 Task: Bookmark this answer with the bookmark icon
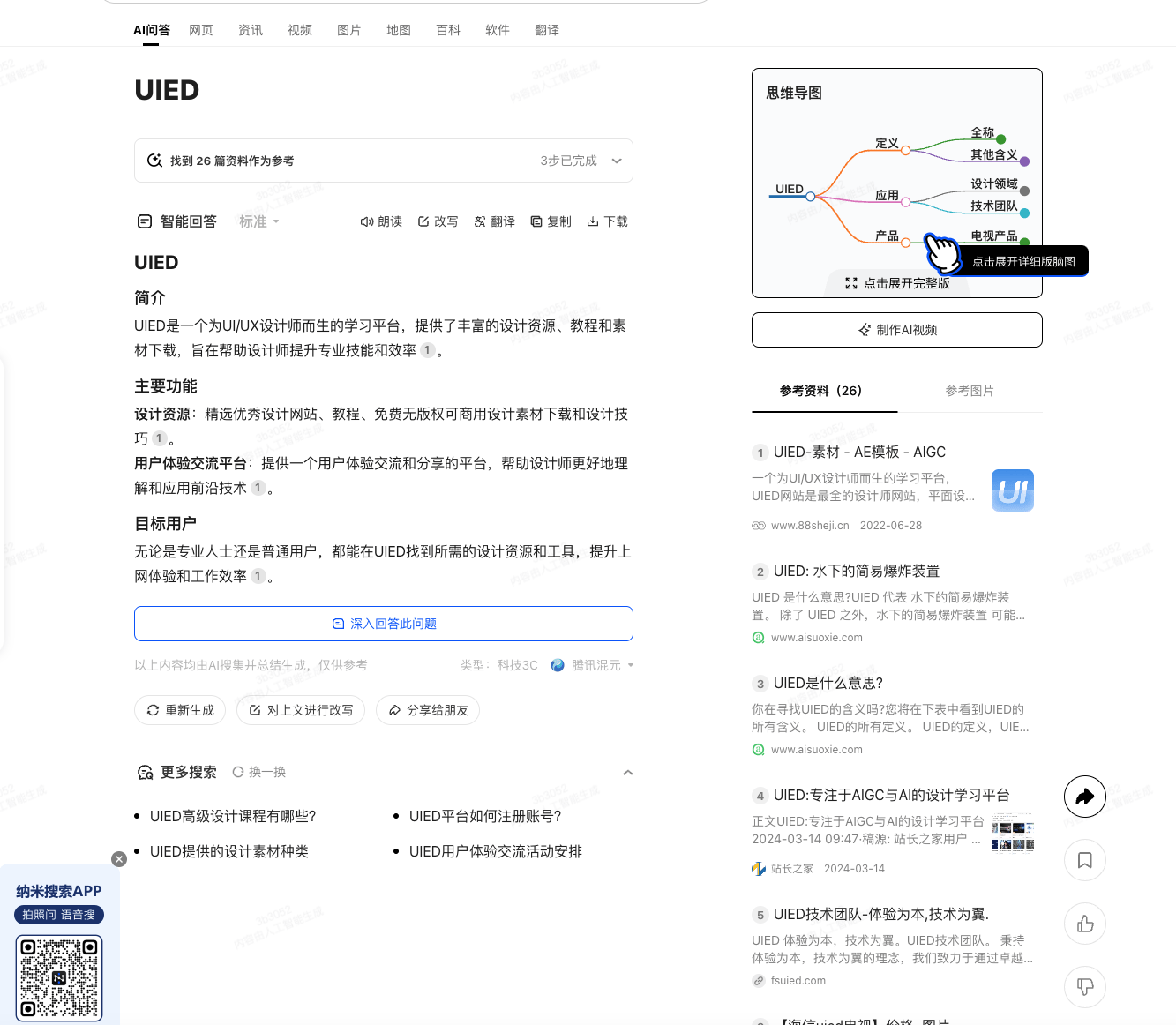pos(1085,860)
